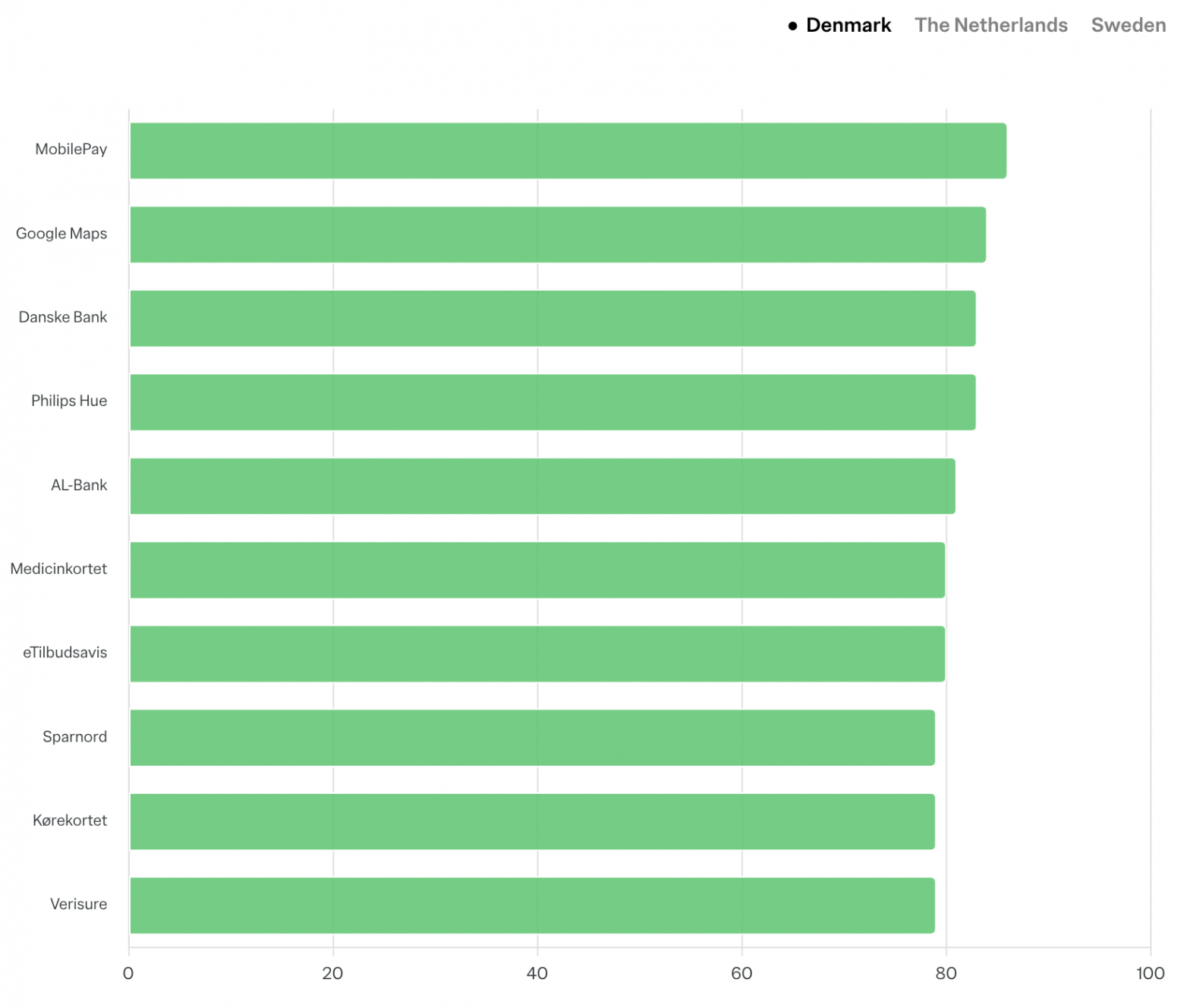Select the AL-Bank bar
This screenshot has height=1008, width=1184.
point(543,487)
